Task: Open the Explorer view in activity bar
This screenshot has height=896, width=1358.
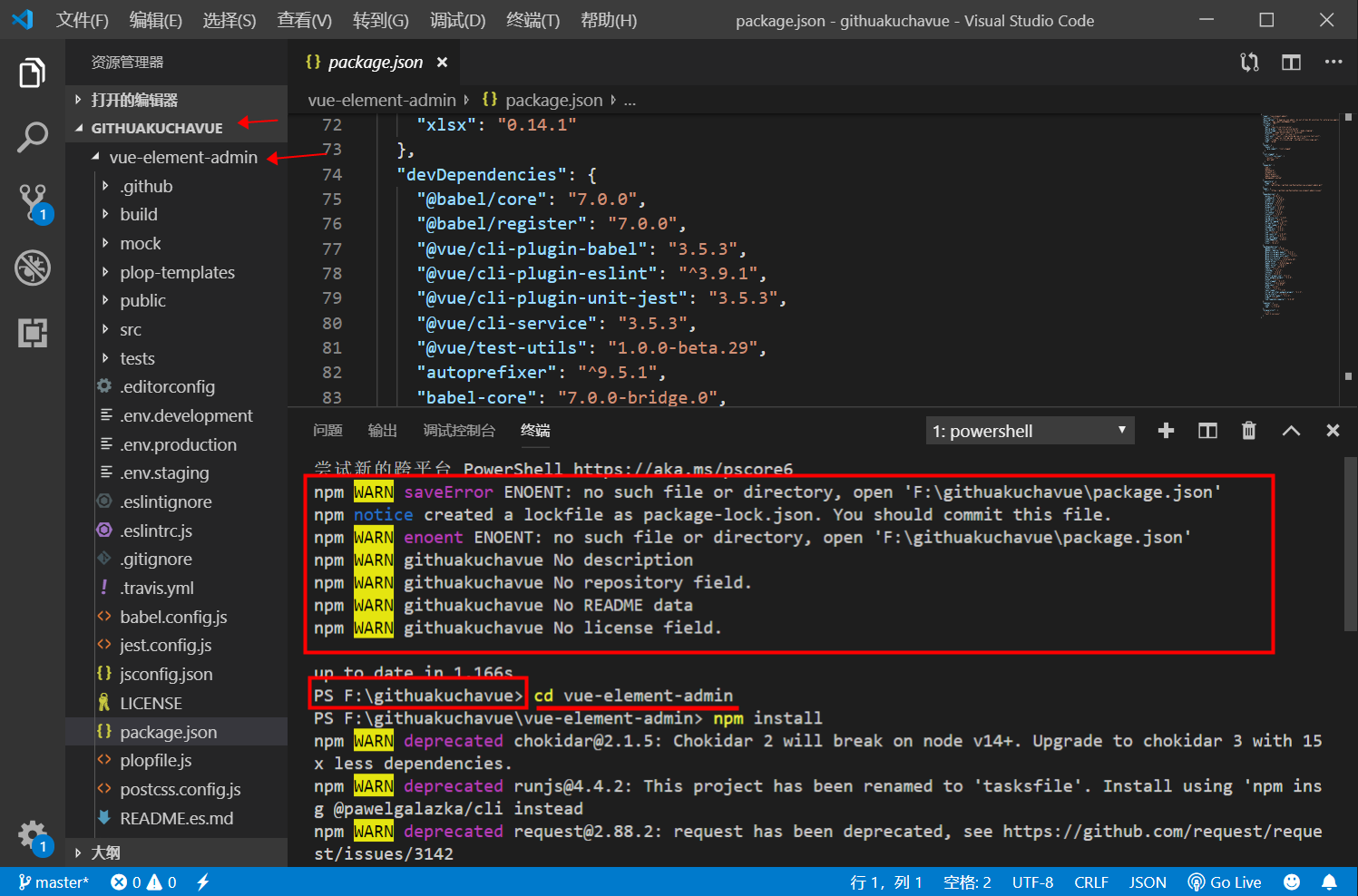Action: pyautogui.click(x=33, y=73)
